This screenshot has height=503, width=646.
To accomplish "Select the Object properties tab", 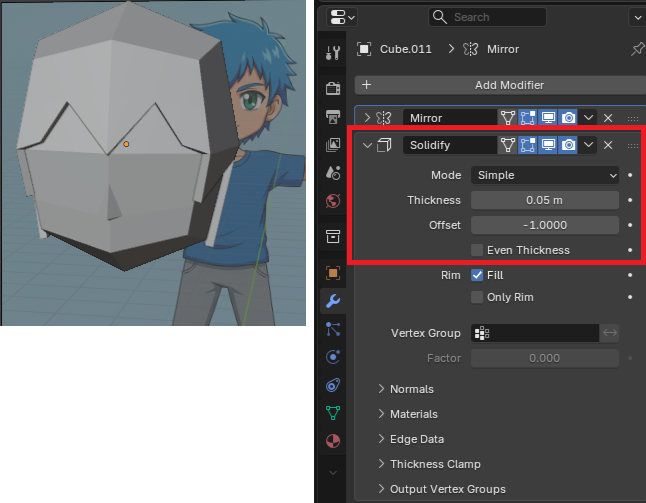I will pyautogui.click(x=333, y=271).
